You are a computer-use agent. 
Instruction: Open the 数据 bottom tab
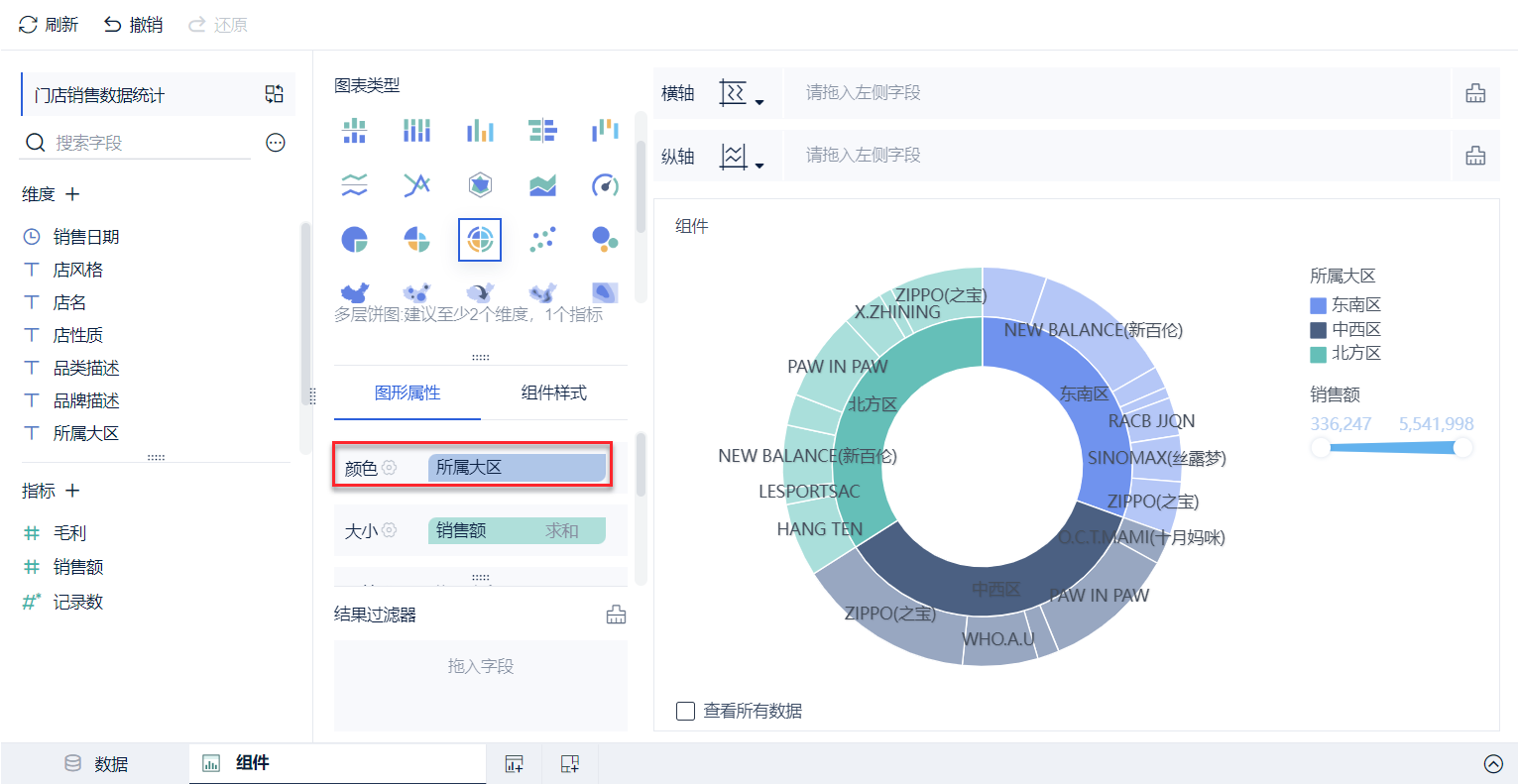(x=96, y=763)
